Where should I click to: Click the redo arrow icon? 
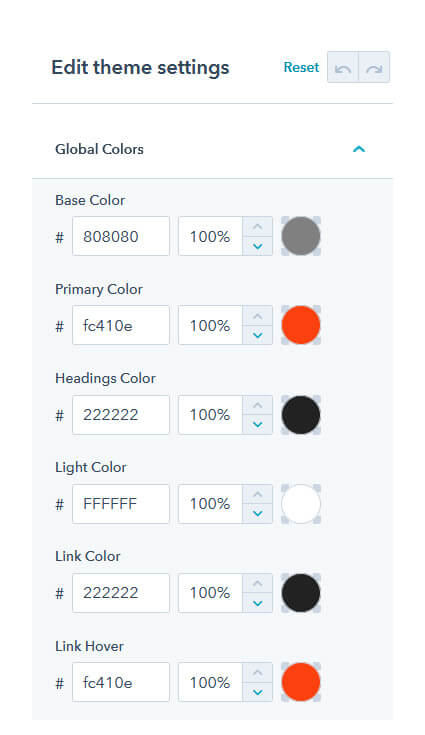coord(374,68)
